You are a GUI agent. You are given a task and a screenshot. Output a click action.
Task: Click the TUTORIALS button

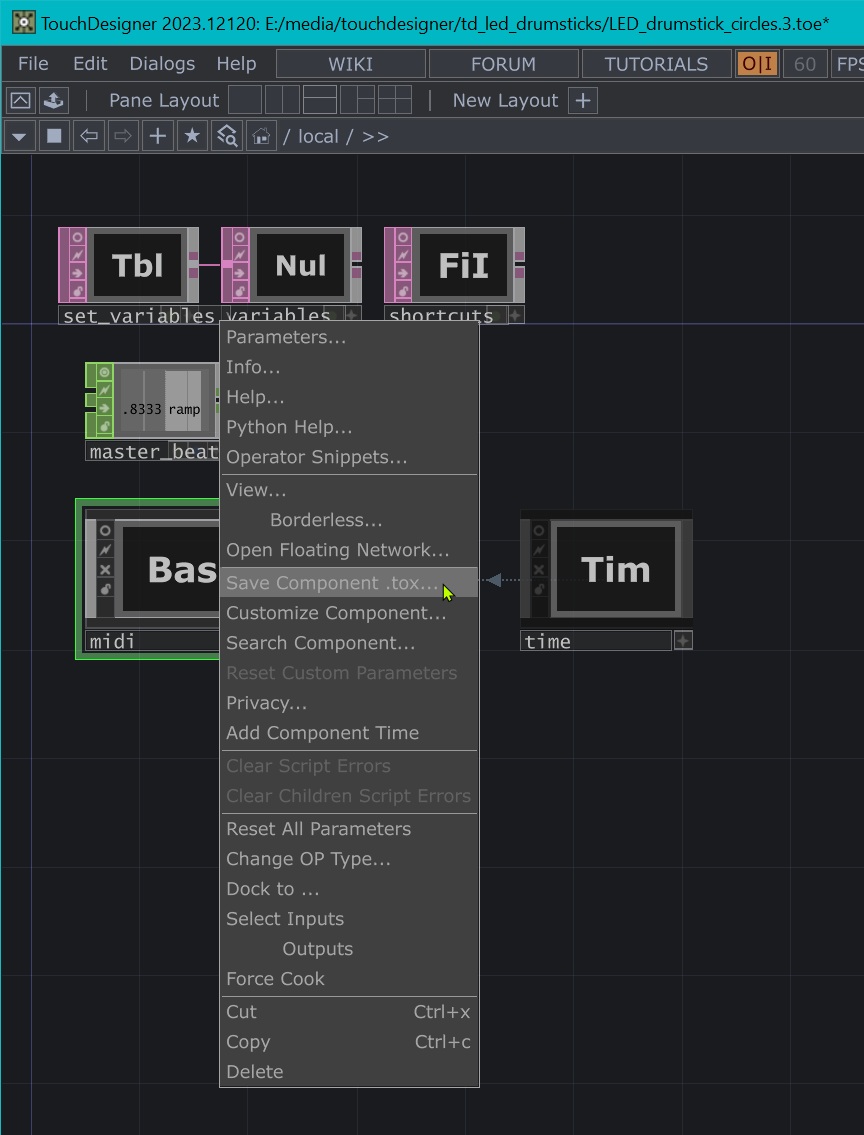pyautogui.click(x=656, y=64)
